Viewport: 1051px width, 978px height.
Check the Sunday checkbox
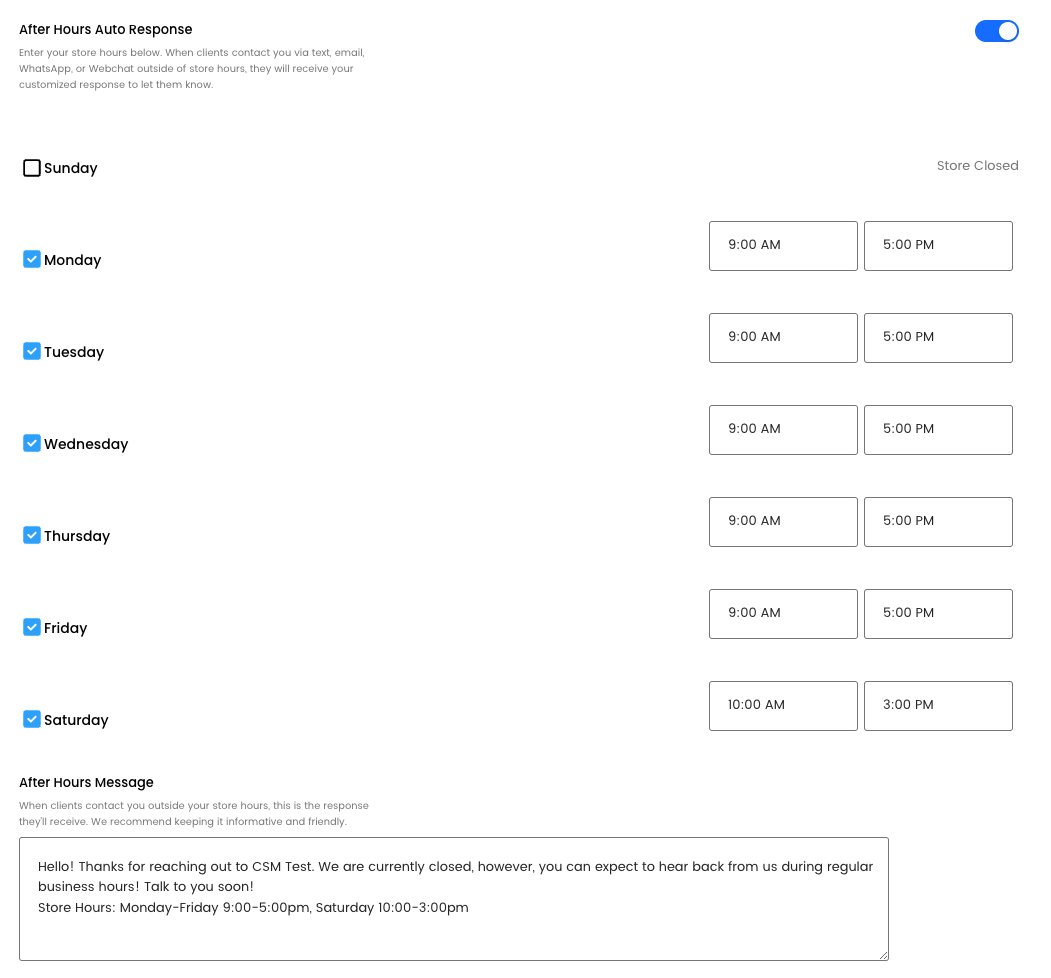[32, 168]
